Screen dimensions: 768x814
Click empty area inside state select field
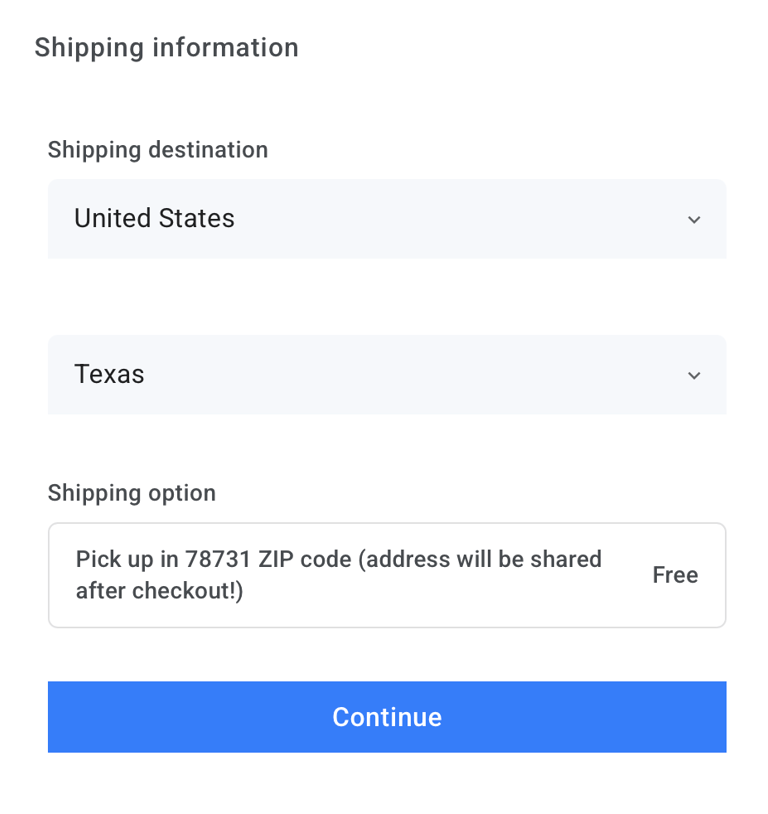[400, 375]
